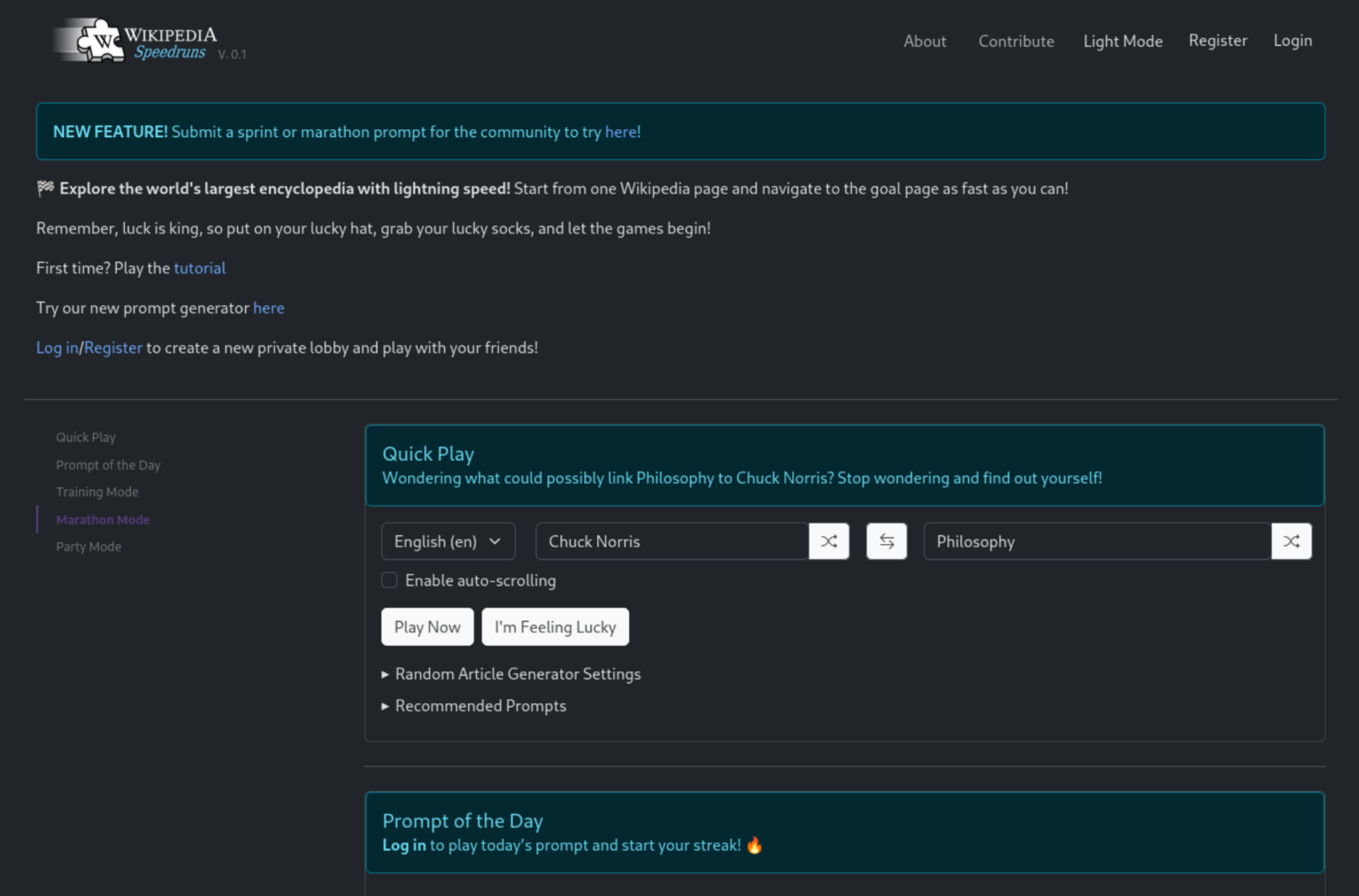Jump to Prompt of the Day section
Screen dimensions: 1359x896
click(x=108, y=465)
